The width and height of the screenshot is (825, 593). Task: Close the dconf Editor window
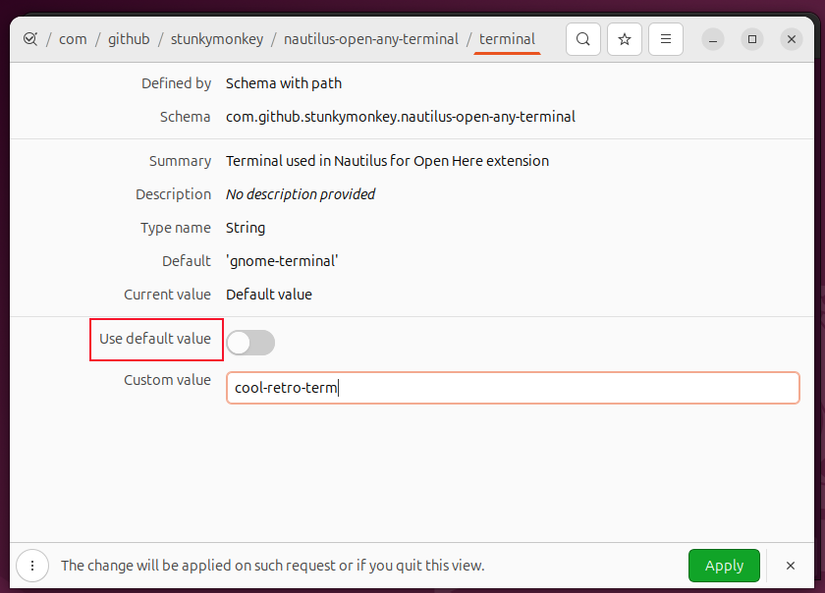tap(791, 39)
